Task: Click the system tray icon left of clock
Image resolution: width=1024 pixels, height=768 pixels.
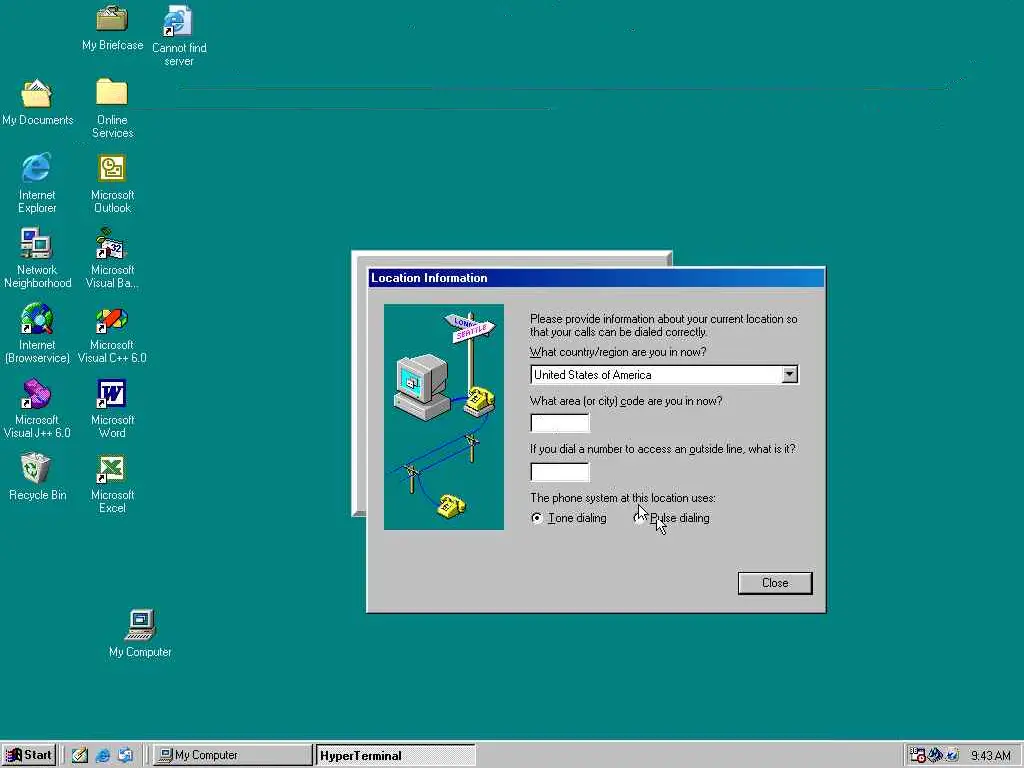Action: click(x=952, y=755)
